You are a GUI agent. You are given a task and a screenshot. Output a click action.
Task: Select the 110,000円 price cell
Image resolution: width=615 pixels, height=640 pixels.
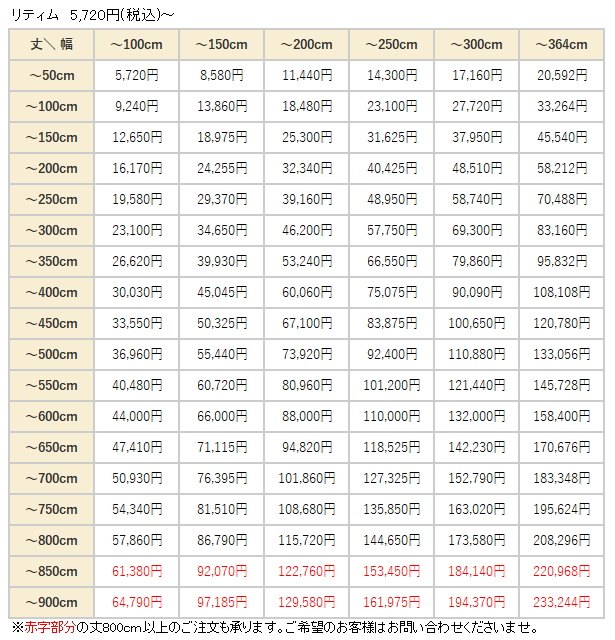(392, 417)
